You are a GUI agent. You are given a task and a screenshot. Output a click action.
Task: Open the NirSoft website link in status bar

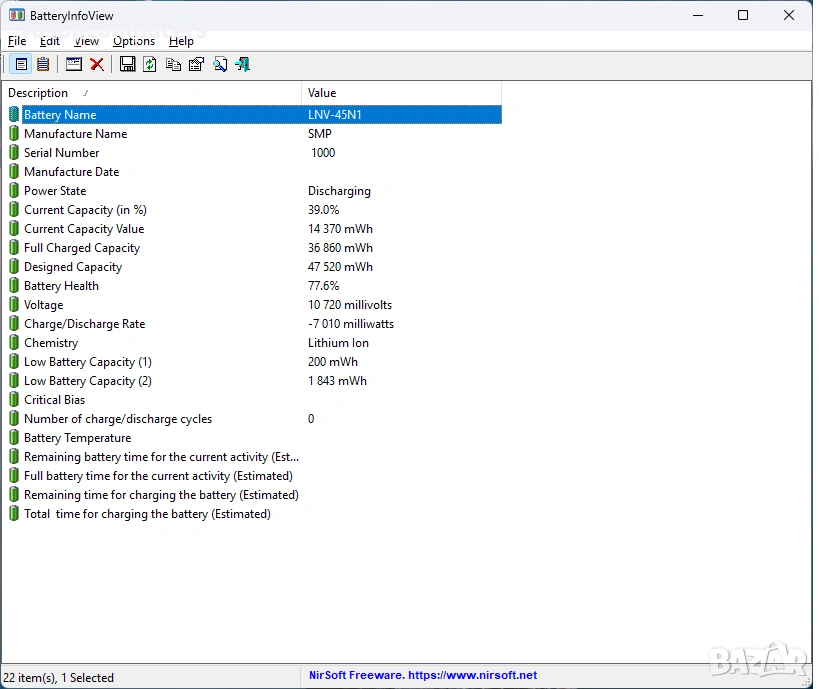(423, 676)
